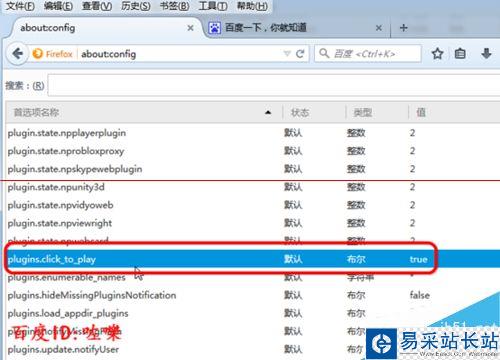This screenshot has height=360, width=500.
Task: Open the 历史(S) menu
Action: 136,6
